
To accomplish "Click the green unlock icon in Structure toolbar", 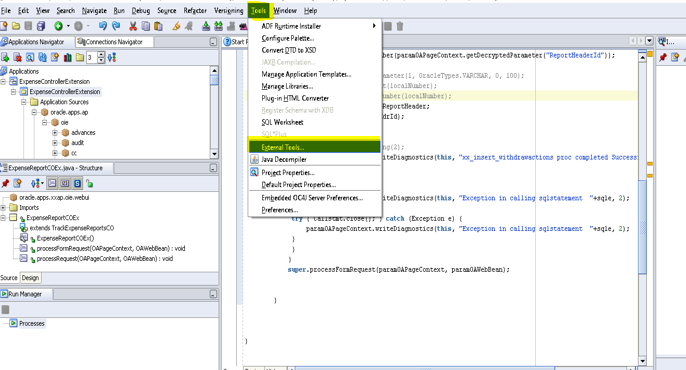I will pos(90,183).
